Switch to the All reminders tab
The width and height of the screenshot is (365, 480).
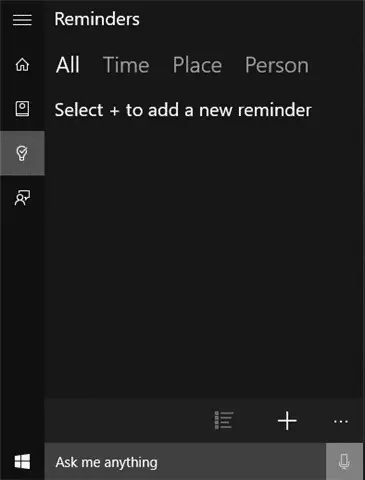coord(68,65)
